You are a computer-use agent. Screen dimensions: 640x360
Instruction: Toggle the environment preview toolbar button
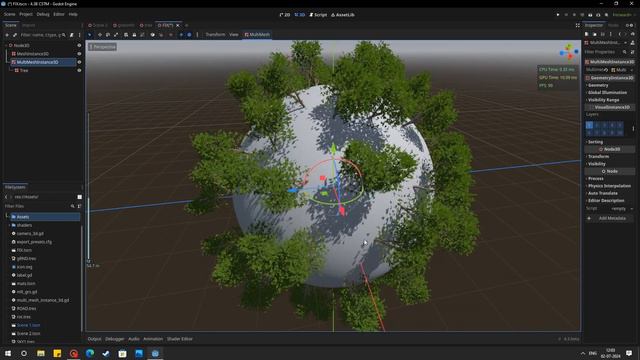pyautogui.click(x=189, y=35)
